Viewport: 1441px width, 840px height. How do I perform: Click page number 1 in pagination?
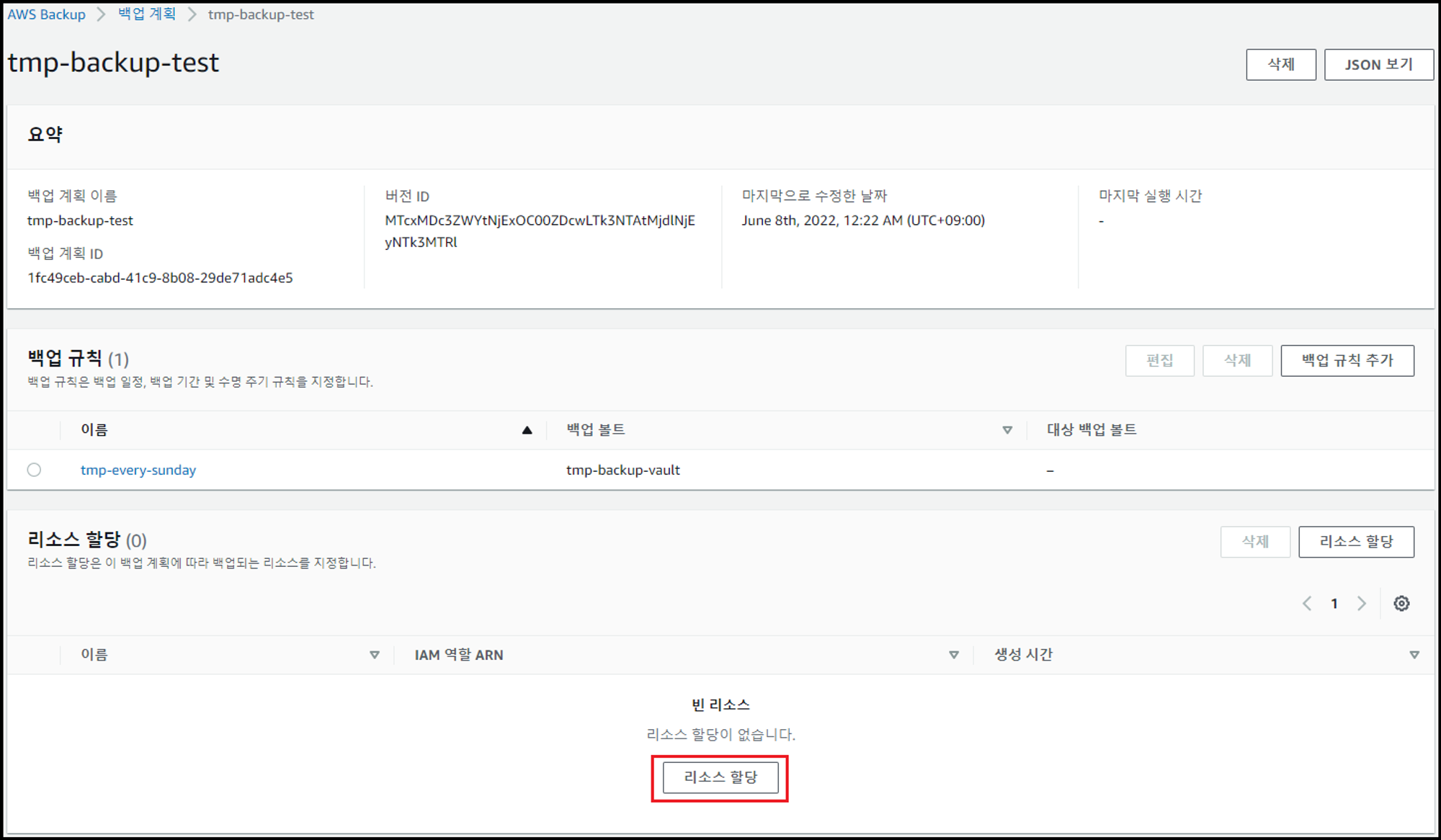pos(1334,604)
